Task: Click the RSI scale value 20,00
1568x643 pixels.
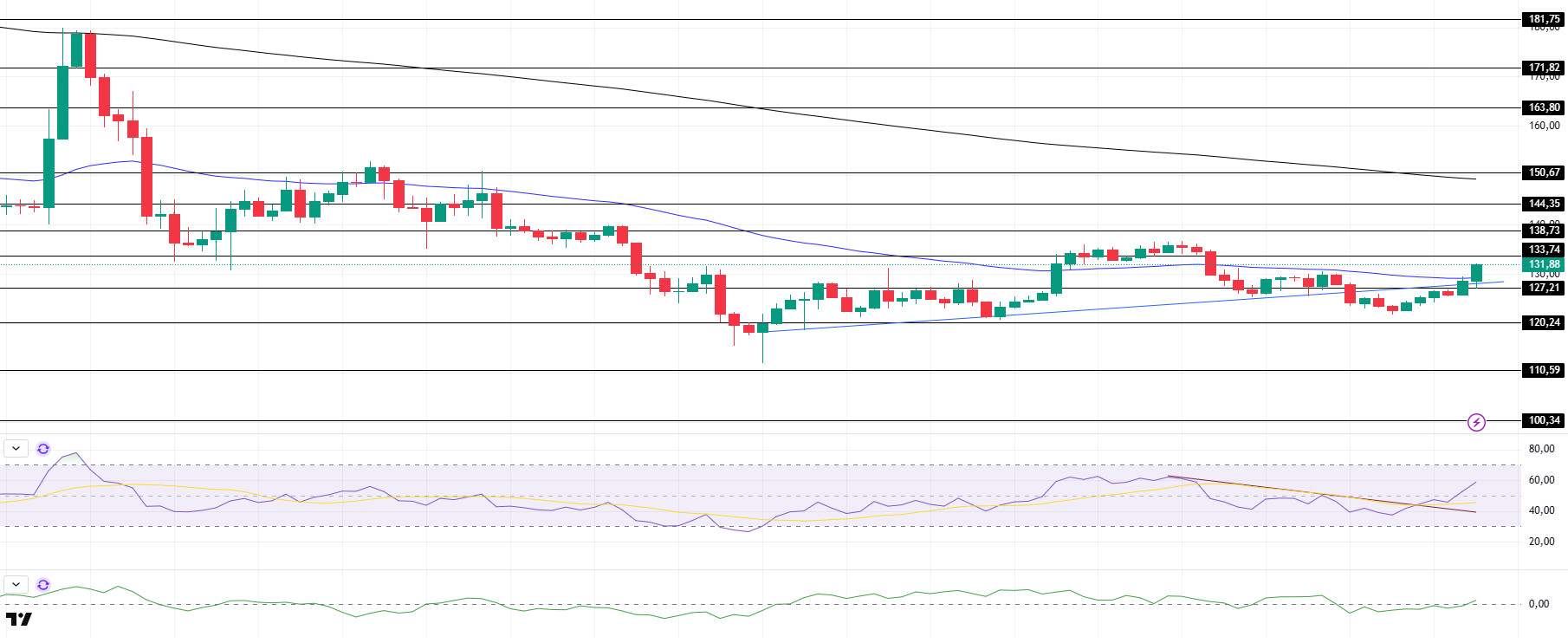Action: [x=1541, y=542]
